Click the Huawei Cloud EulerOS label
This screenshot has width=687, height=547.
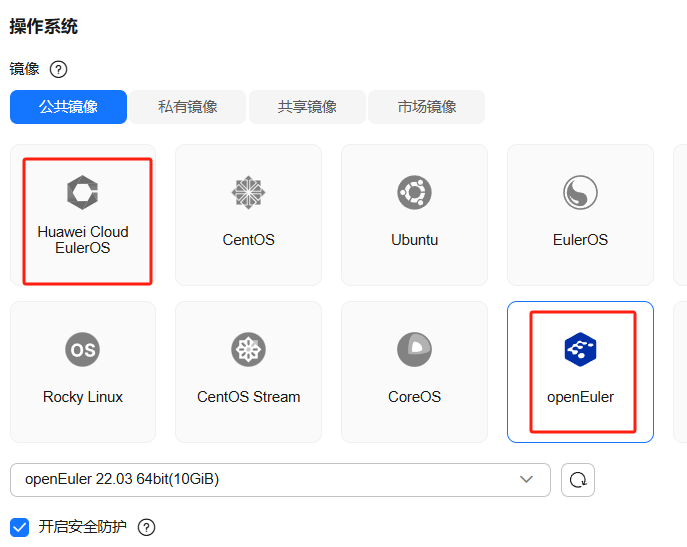[83, 240]
